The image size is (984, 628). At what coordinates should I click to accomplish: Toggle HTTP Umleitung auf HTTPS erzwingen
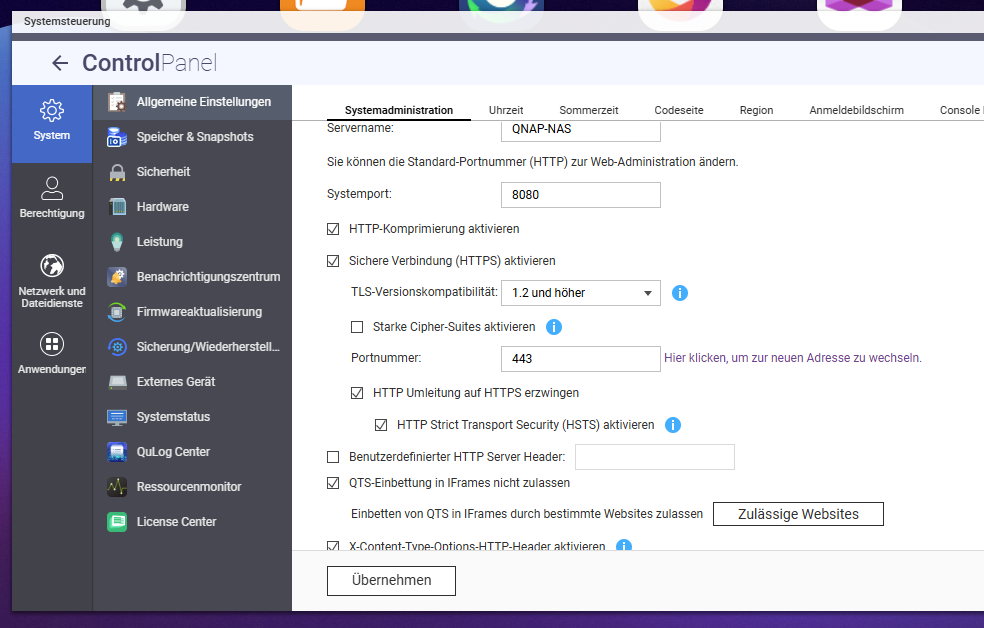pyautogui.click(x=357, y=393)
